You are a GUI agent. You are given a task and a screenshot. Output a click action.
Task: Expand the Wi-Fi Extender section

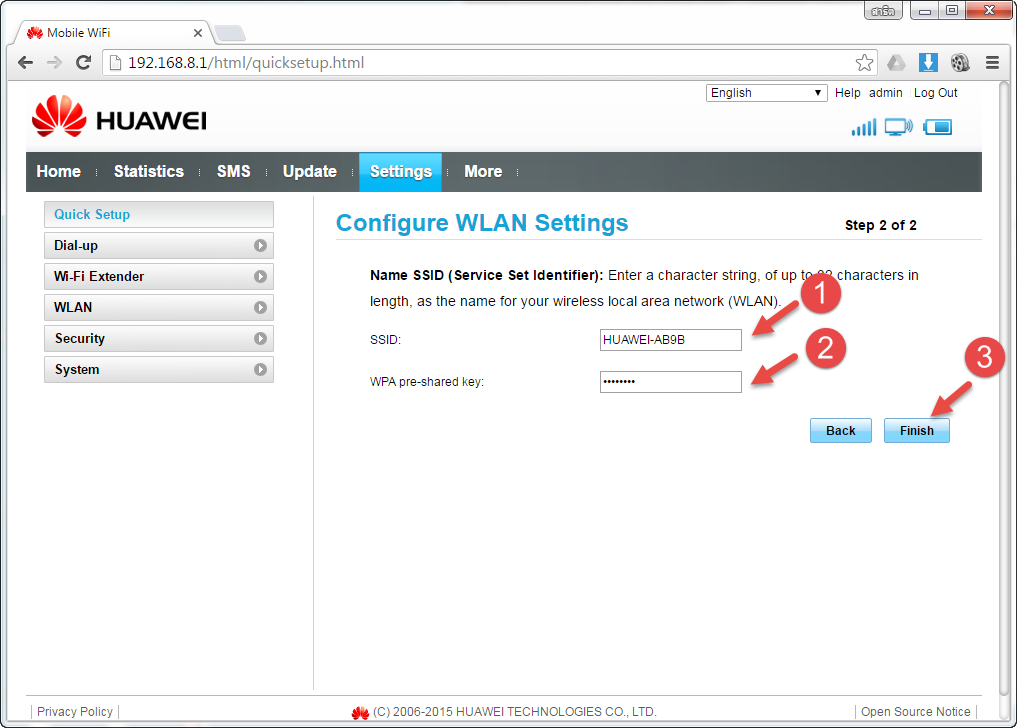tap(158, 277)
